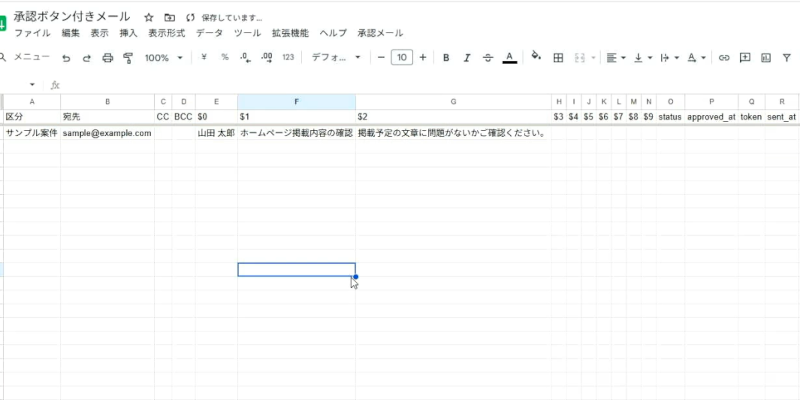Select the header cell sent_at

781,117
